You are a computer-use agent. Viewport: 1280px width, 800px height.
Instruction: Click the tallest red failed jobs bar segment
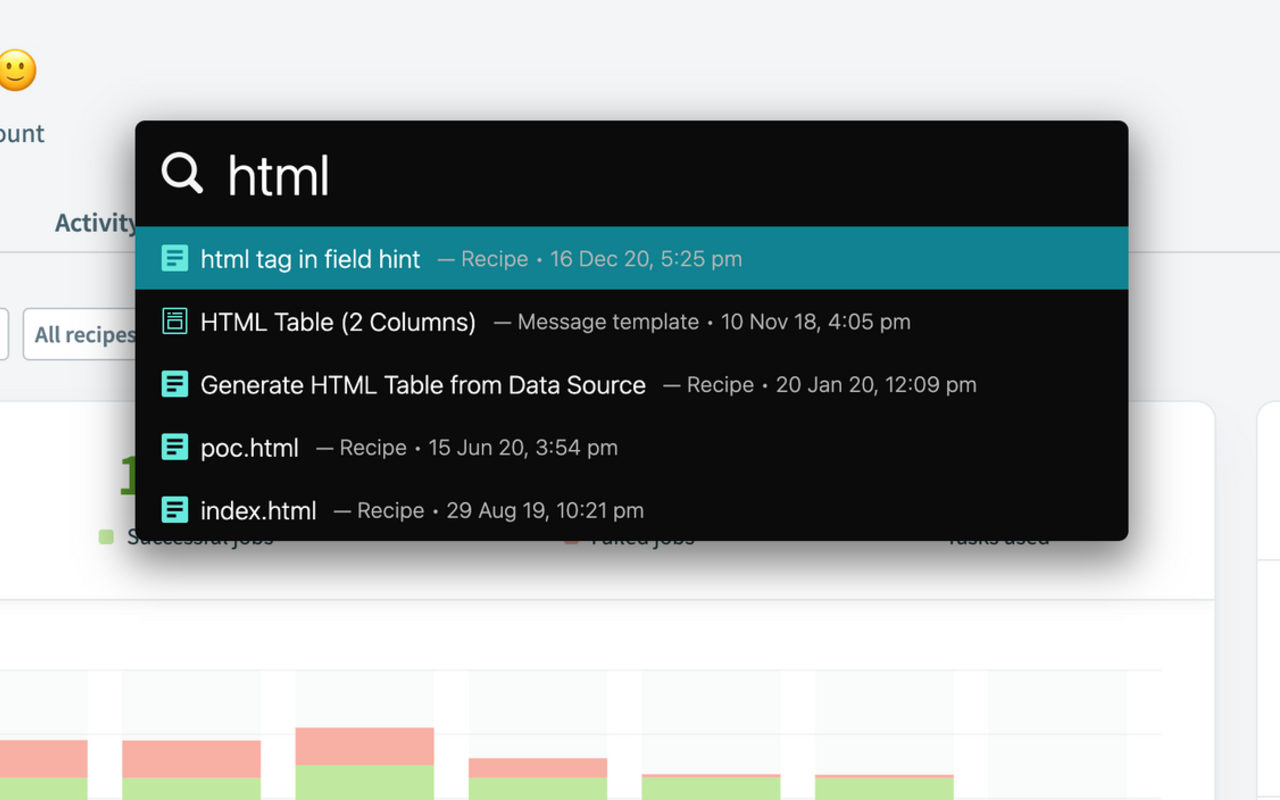pos(364,746)
